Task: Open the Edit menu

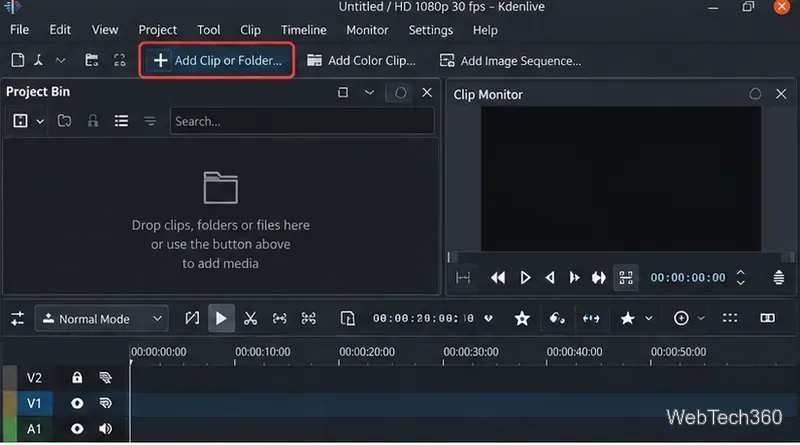Action: click(x=60, y=30)
